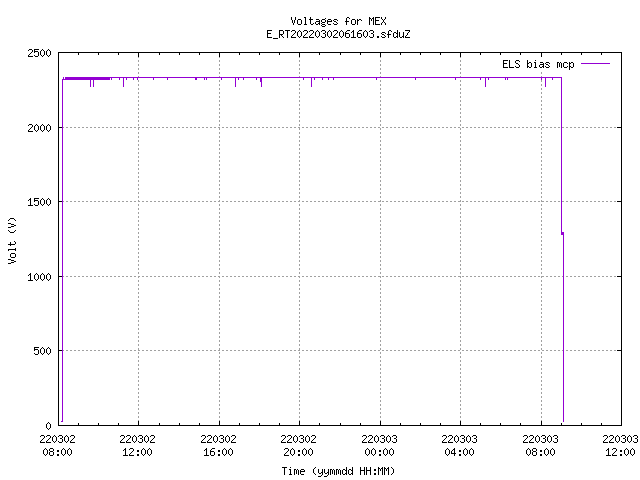Click x-axis label 220302 16:00
This screenshot has height=480, width=640.
pyautogui.click(x=218, y=446)
